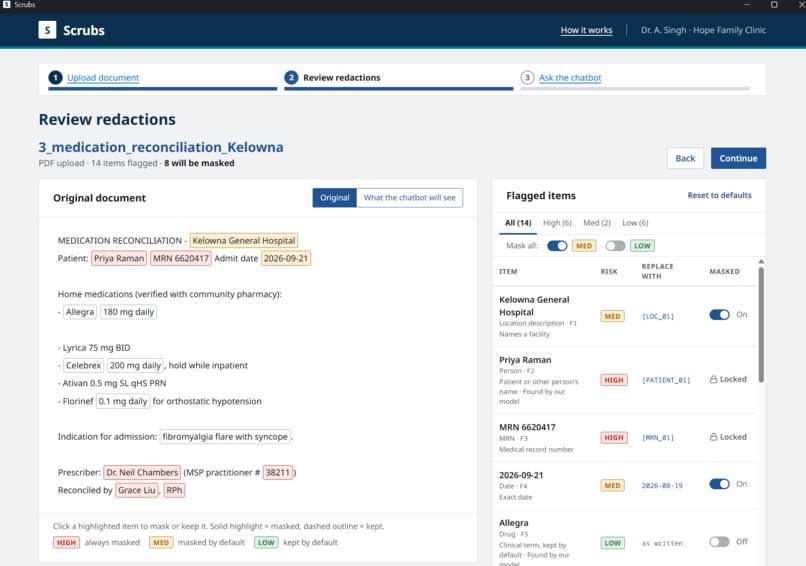This screenshot has height=566, width=806.
Task: Switch to Med (2) tab
Action: point(597,223)
